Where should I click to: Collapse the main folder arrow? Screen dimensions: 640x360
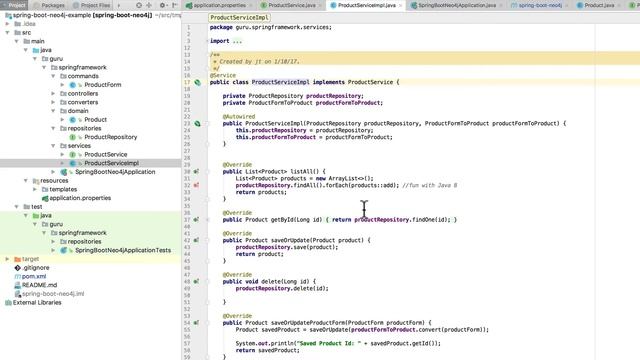point(17,41)
